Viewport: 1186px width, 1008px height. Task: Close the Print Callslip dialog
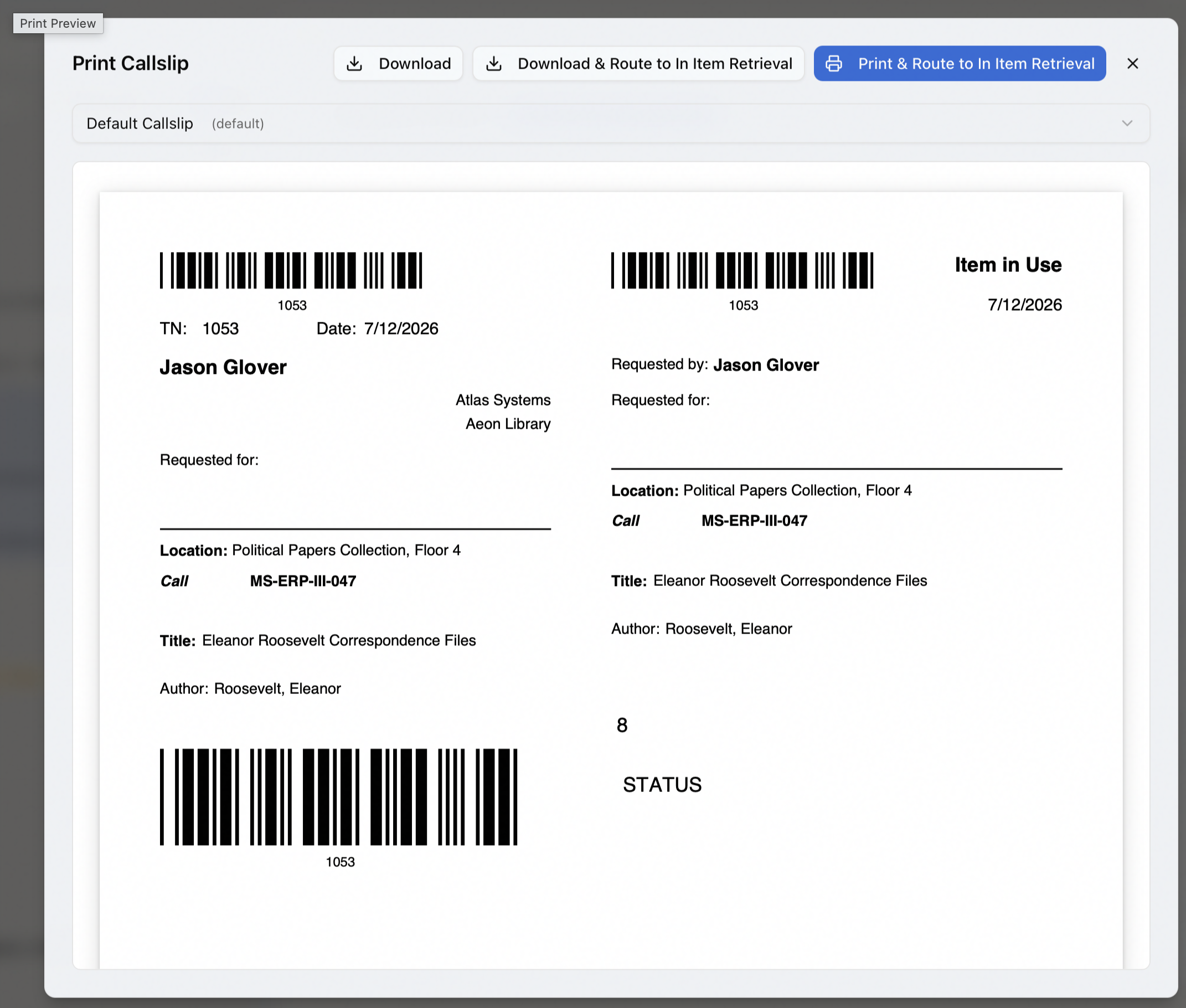1132,64
